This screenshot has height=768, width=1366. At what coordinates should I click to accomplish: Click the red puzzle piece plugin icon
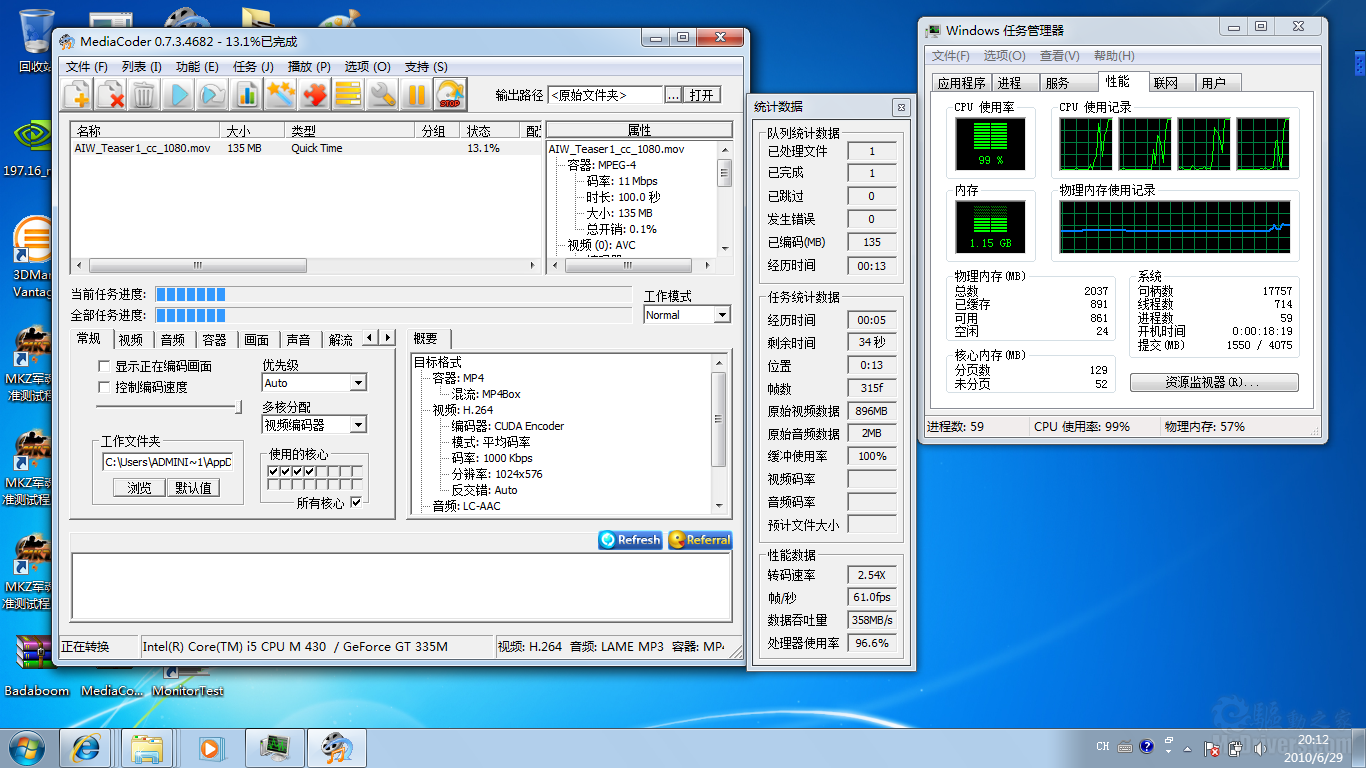click(314, 95)
